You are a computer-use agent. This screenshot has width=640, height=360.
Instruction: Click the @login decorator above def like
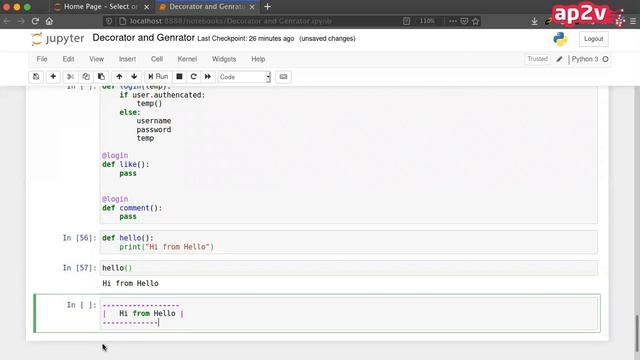coord(115,156)
